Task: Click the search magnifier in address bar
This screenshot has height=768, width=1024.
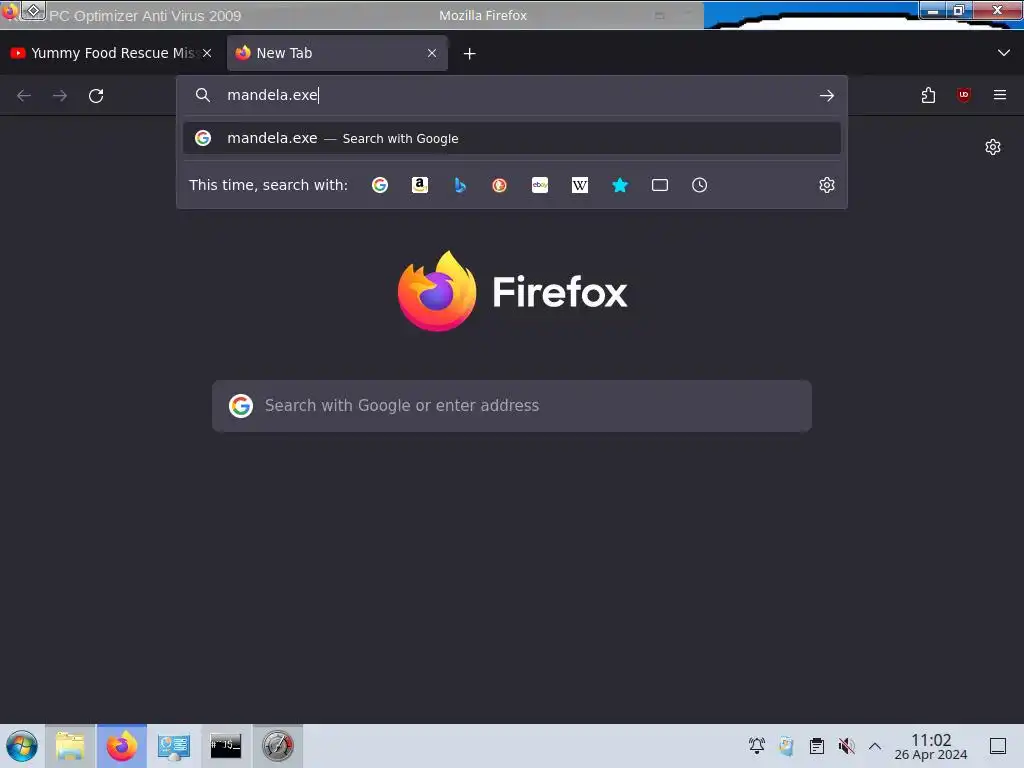Action: (x=203, y=95)
